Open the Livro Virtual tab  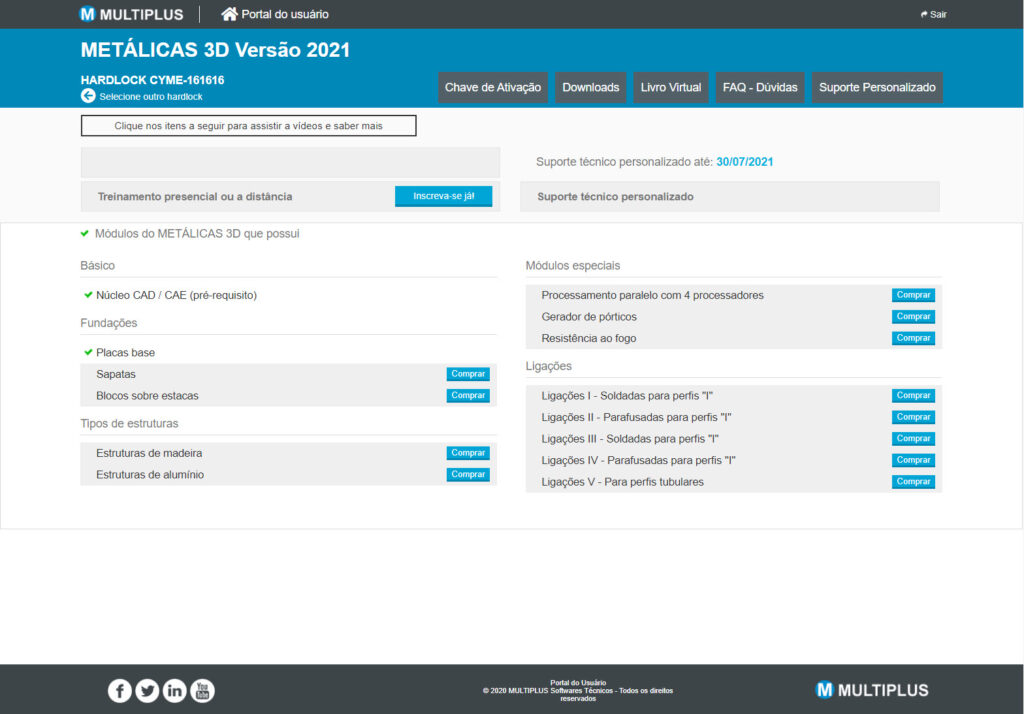671,88
